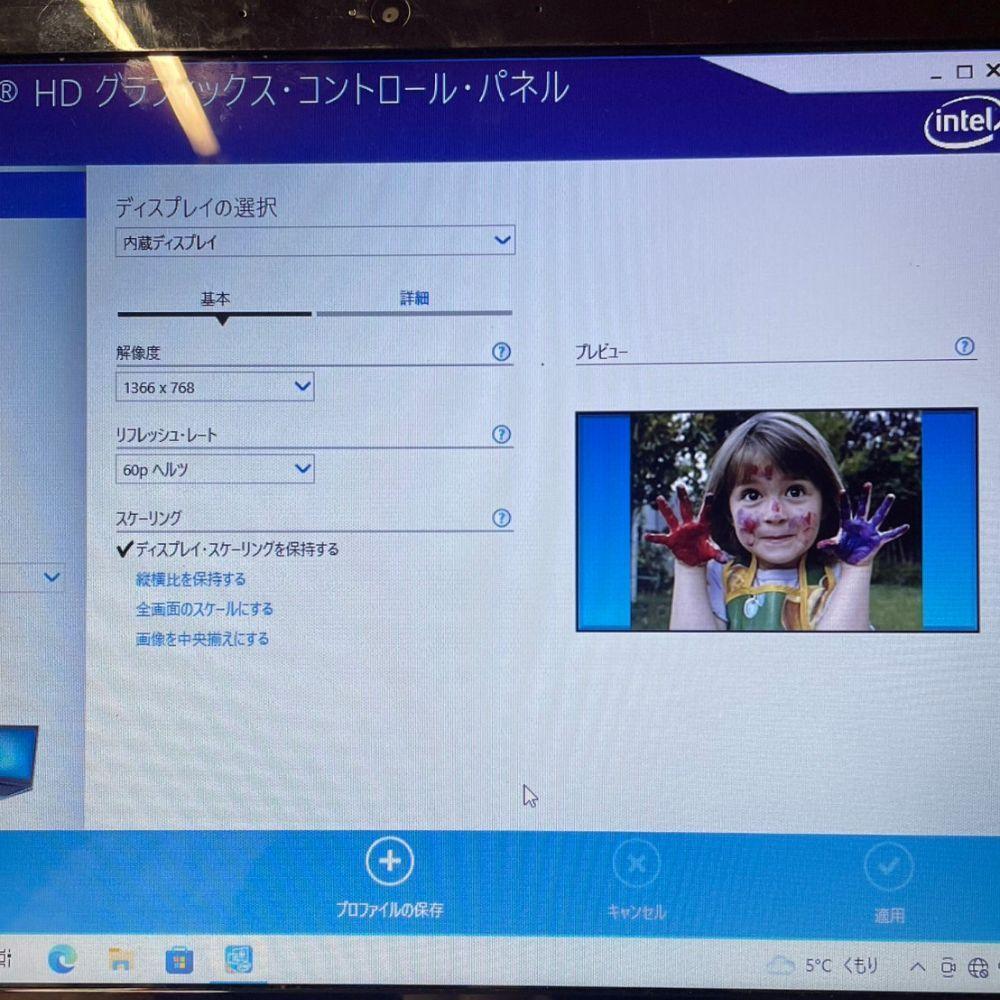
Task: Expand the left sidebar dropdown chevron
Action: coord(52,577)
